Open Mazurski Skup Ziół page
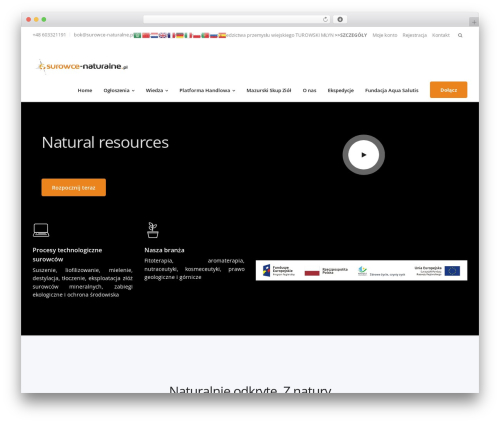500x423 pixels. coord(269,90)
